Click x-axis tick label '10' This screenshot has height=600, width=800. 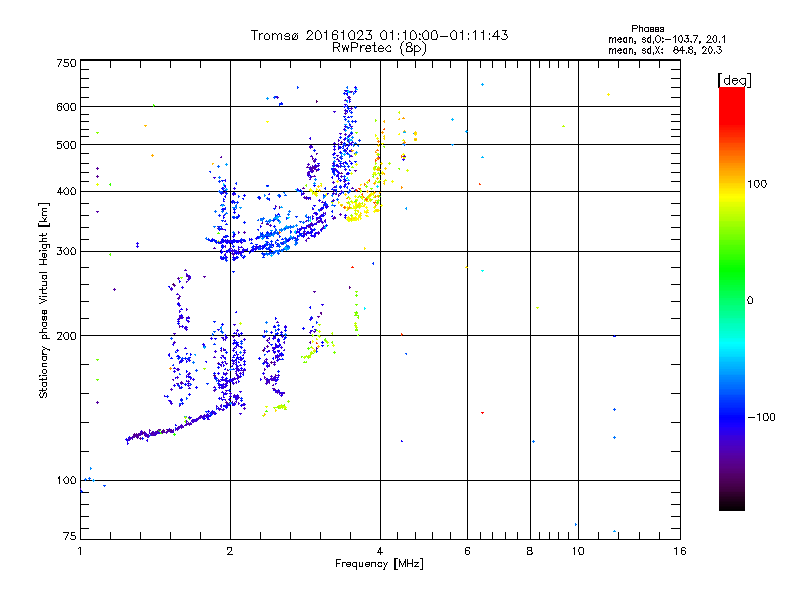tap(578, 552)
